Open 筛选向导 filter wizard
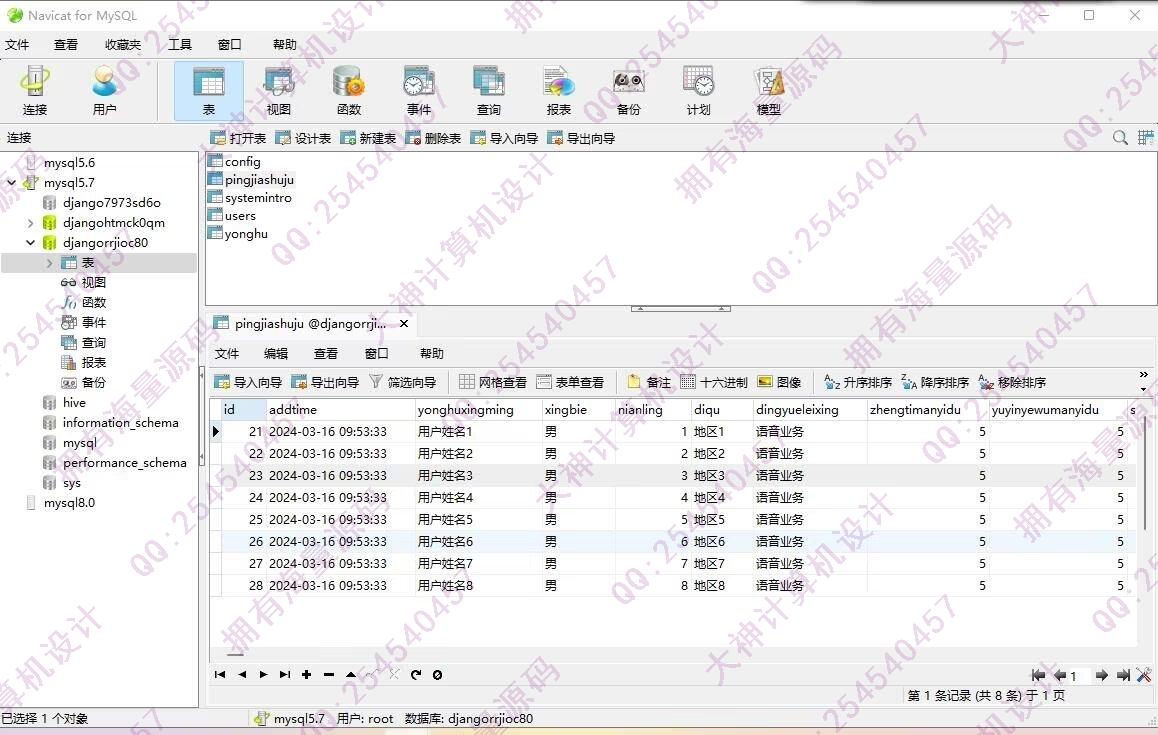 [402, 382]
